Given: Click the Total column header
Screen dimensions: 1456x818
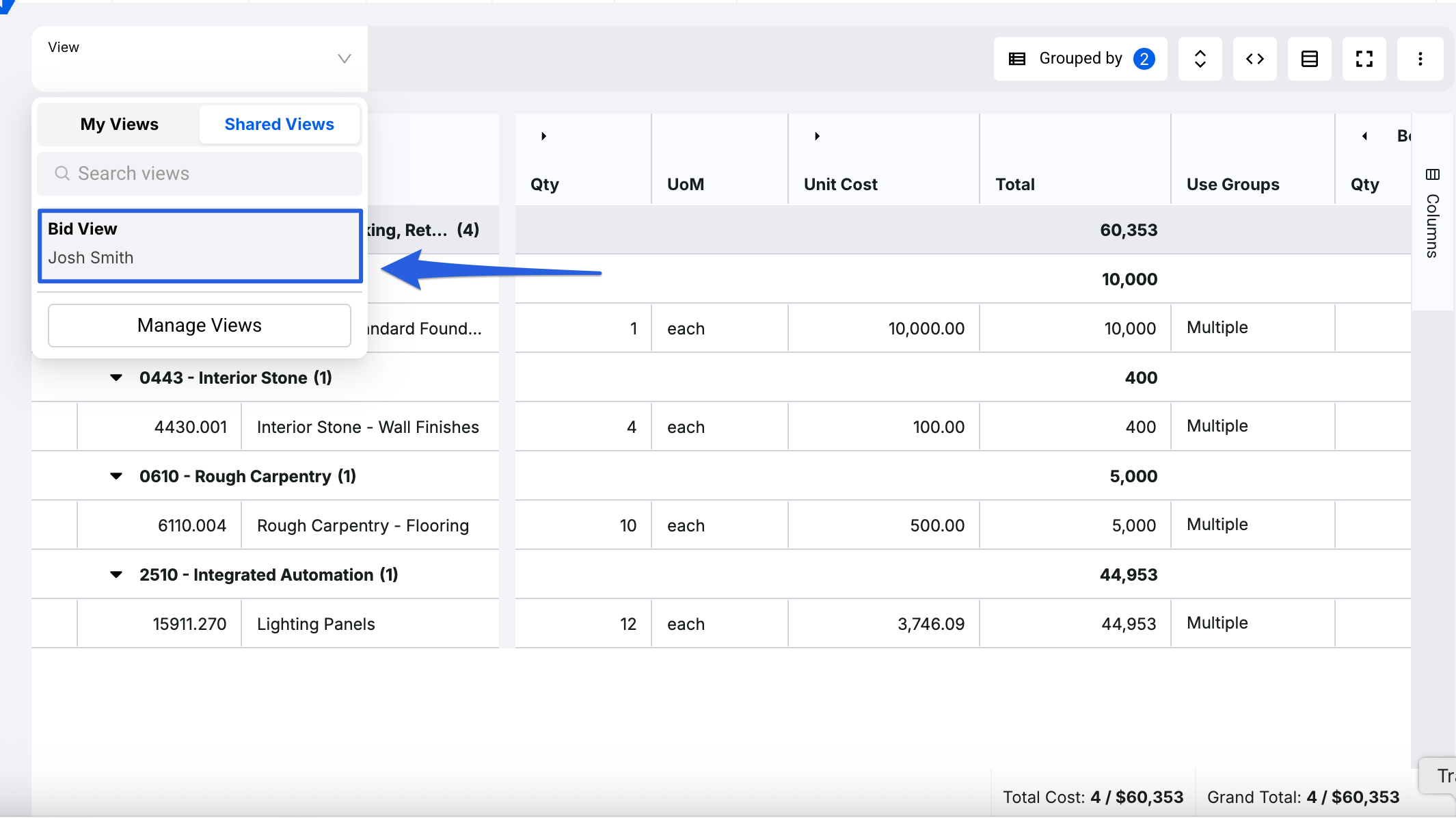Looking at the screenshot, I should point(1014,184).
